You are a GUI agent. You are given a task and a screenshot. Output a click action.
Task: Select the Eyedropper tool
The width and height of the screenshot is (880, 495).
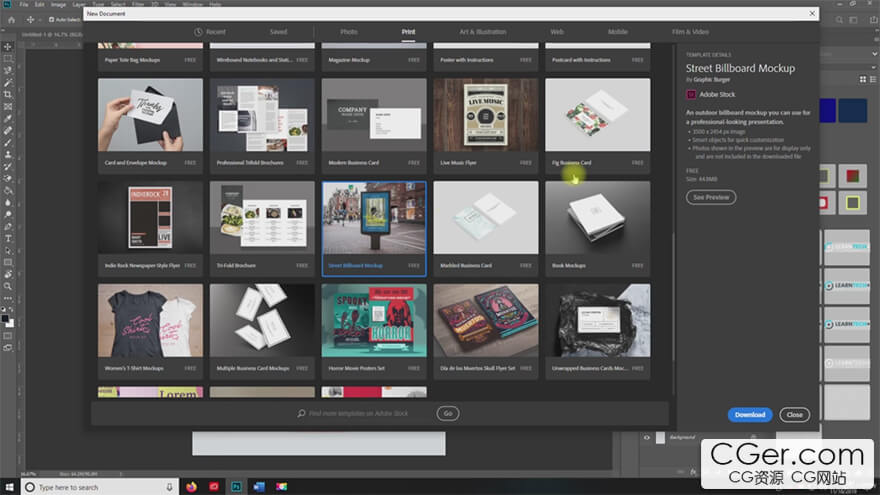pos(8,118)
